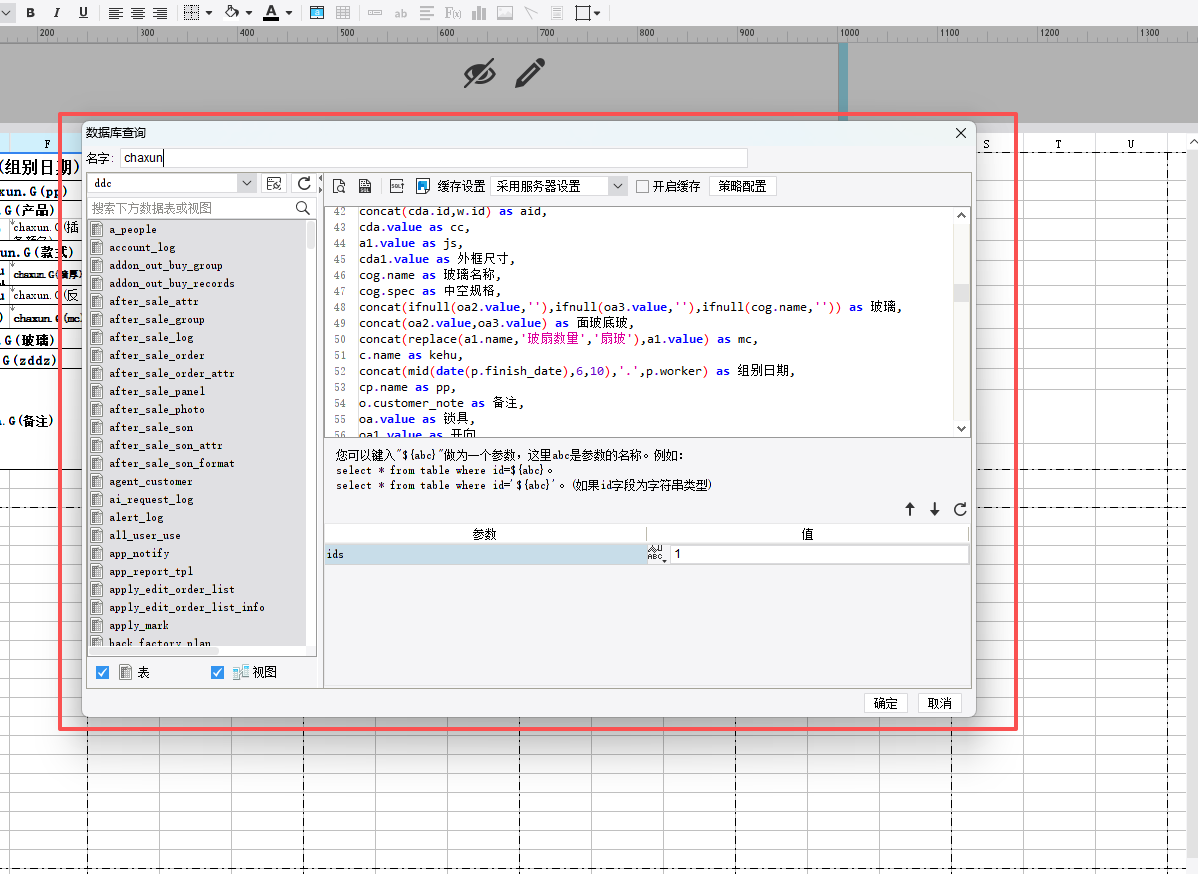Click the 取消 cancel button

pyautogui.click(x=940, y=703)
